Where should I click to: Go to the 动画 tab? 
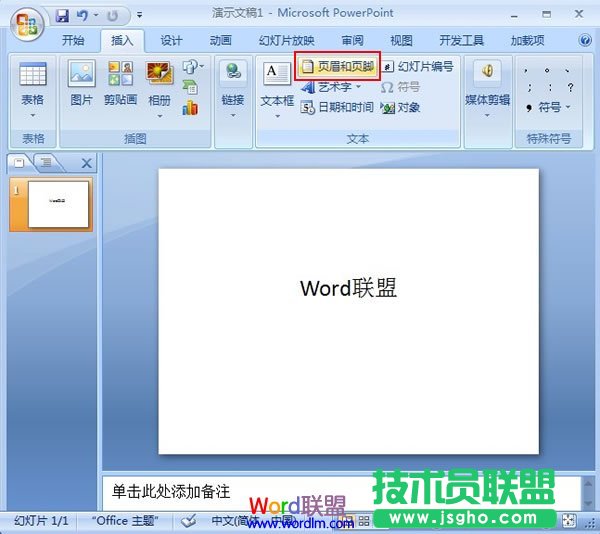tap(220, 41)
